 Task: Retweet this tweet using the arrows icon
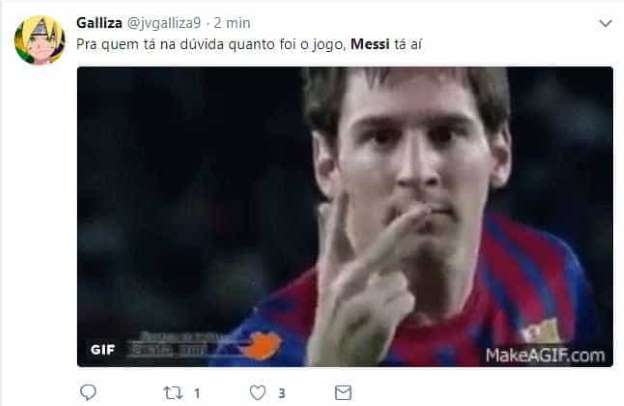point(173,393)
